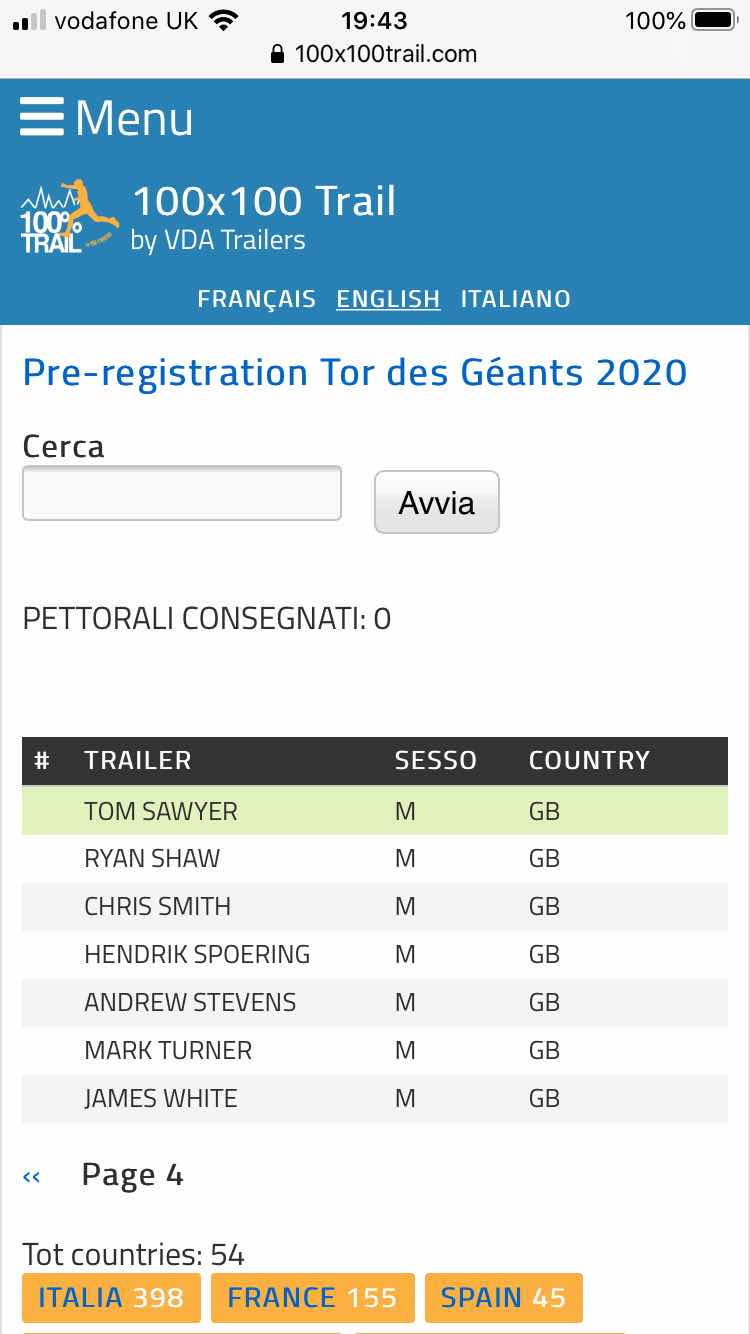This screenshot has width=750, height=1334.
Task: Tap the padlock icon beside the URL
Action: click(278, 54)
